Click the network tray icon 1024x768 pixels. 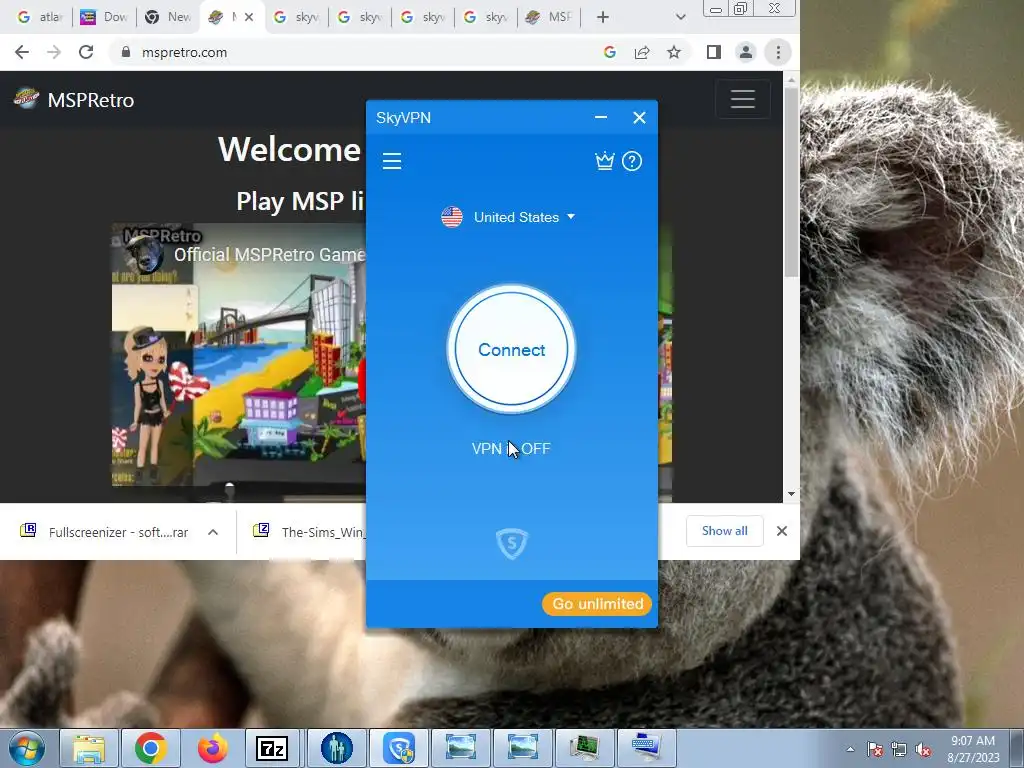click(x=899, y=750)
